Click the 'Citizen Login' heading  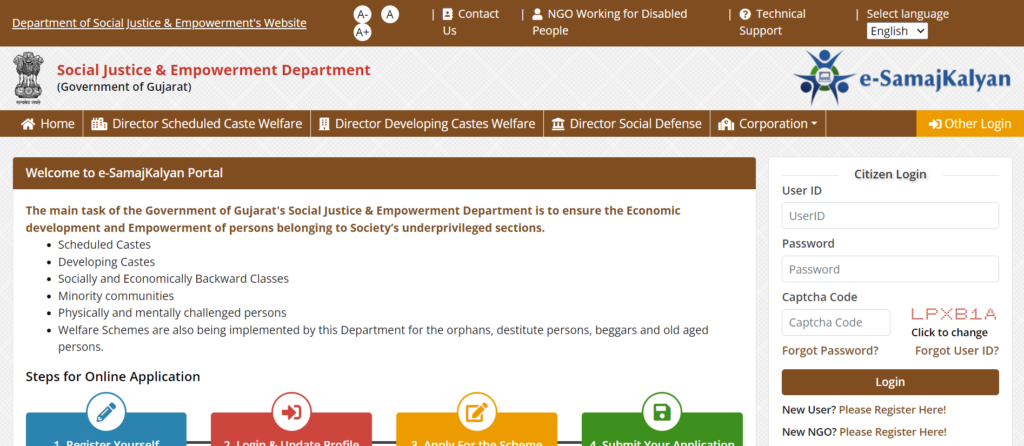(x=890, y=174)
